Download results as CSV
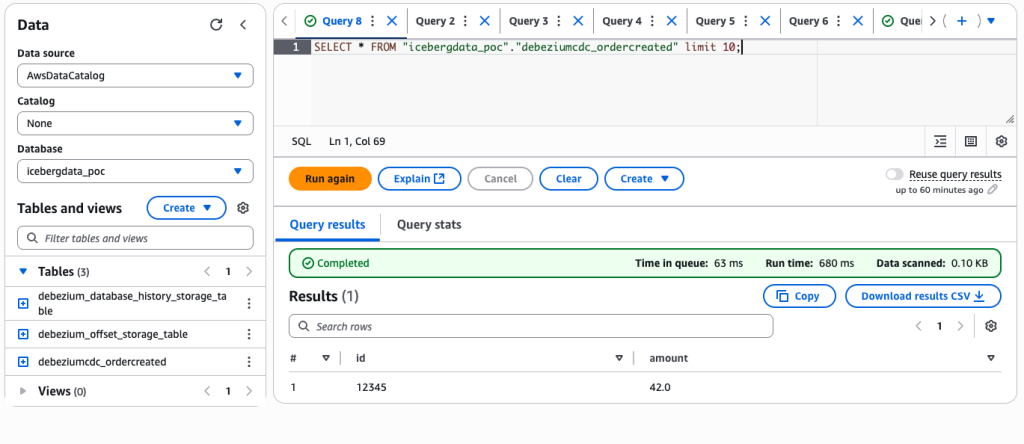The height and width of the screenshot is (444, 1024). coord(923,296)
